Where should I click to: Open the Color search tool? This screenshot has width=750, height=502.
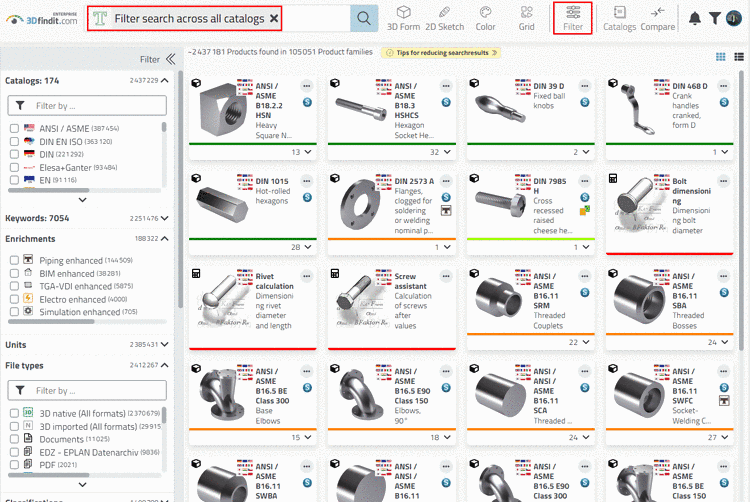tap(485, 19)
